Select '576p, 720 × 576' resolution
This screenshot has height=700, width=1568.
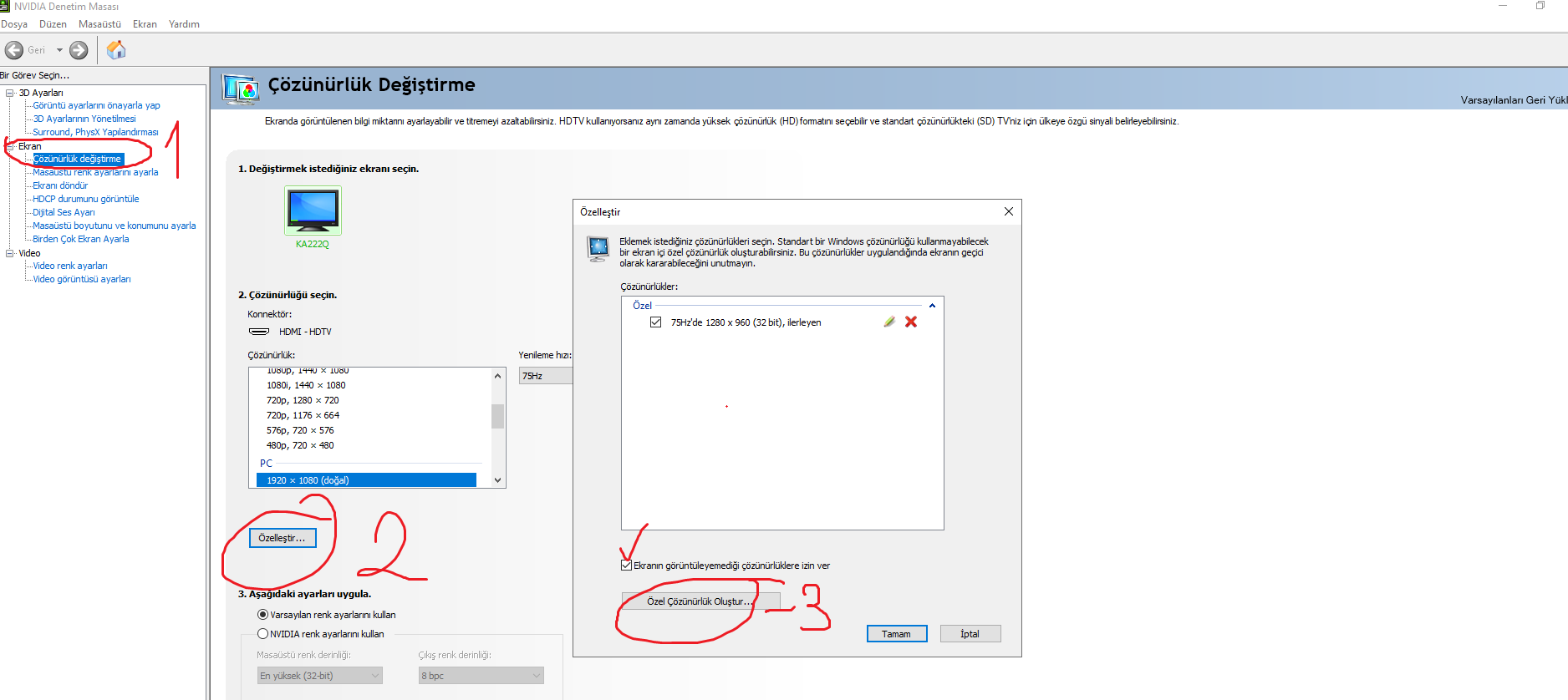click(300, 430)
